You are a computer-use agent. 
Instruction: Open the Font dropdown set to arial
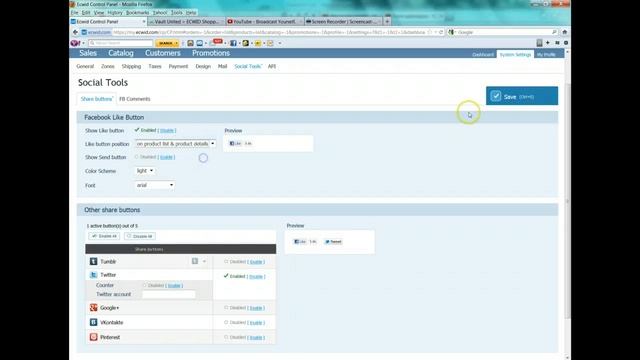(x=155, y=185)
